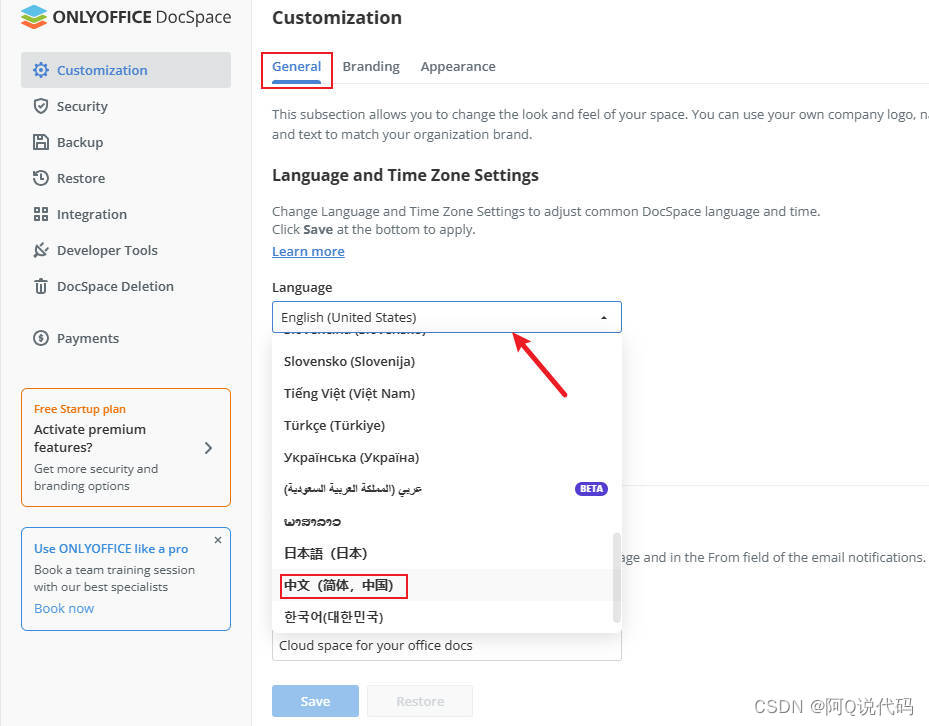The image size is (929, 726).
Task: Open DocSpace Deletion in the sidebar
Action: tap(126, 286)
